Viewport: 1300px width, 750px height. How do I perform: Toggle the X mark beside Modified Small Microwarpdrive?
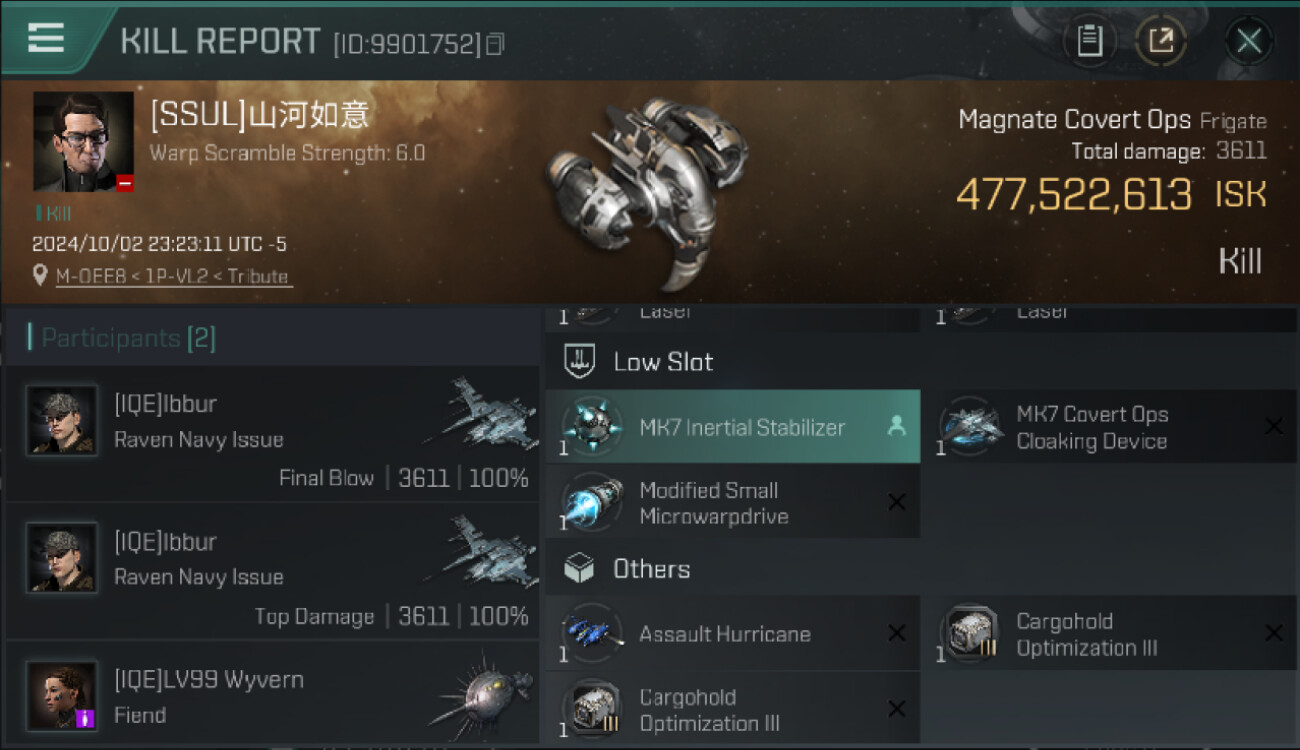(896, 503)
